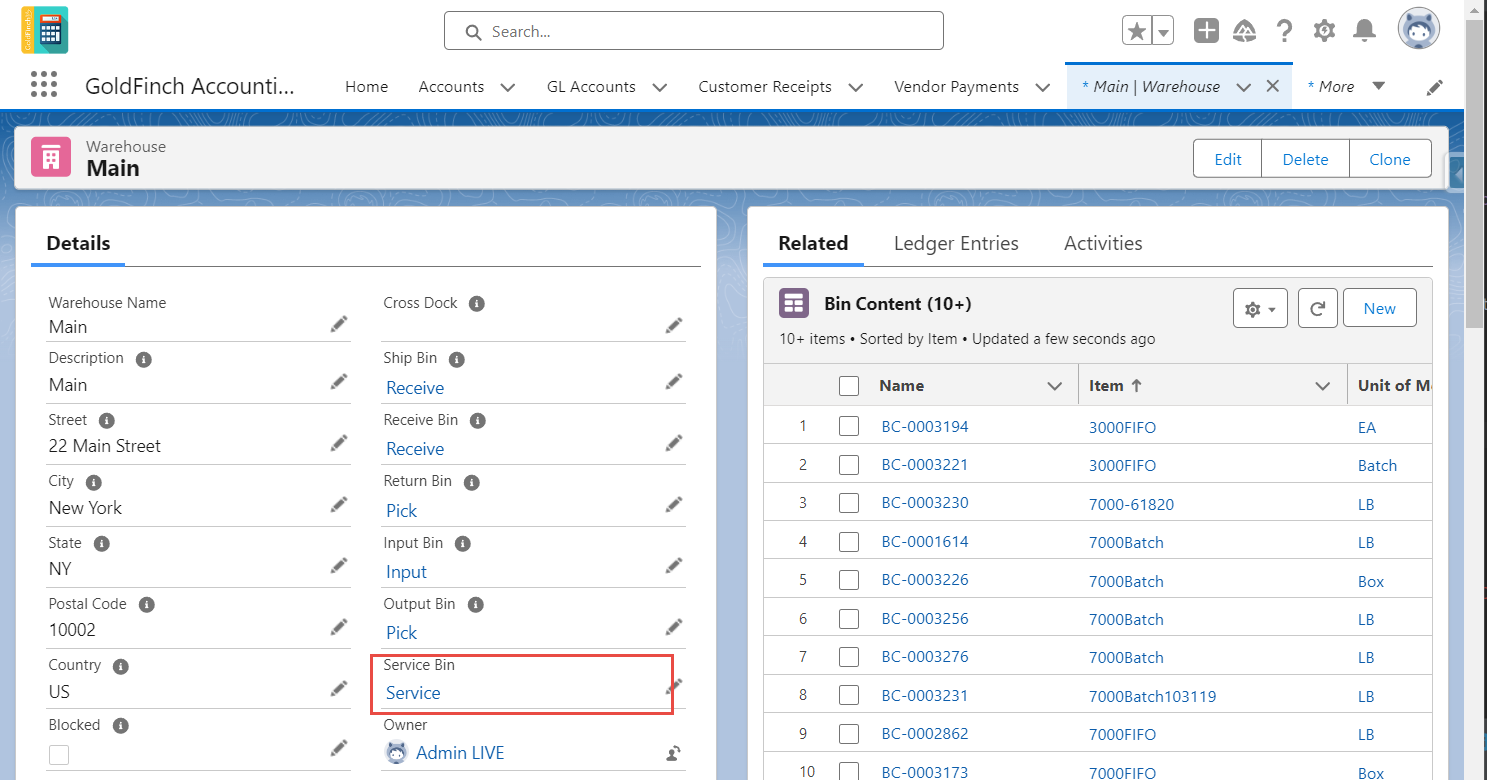Screen dimensions: 1487x780
Task: Edit the Street field pencil
Action: (339, 442)
